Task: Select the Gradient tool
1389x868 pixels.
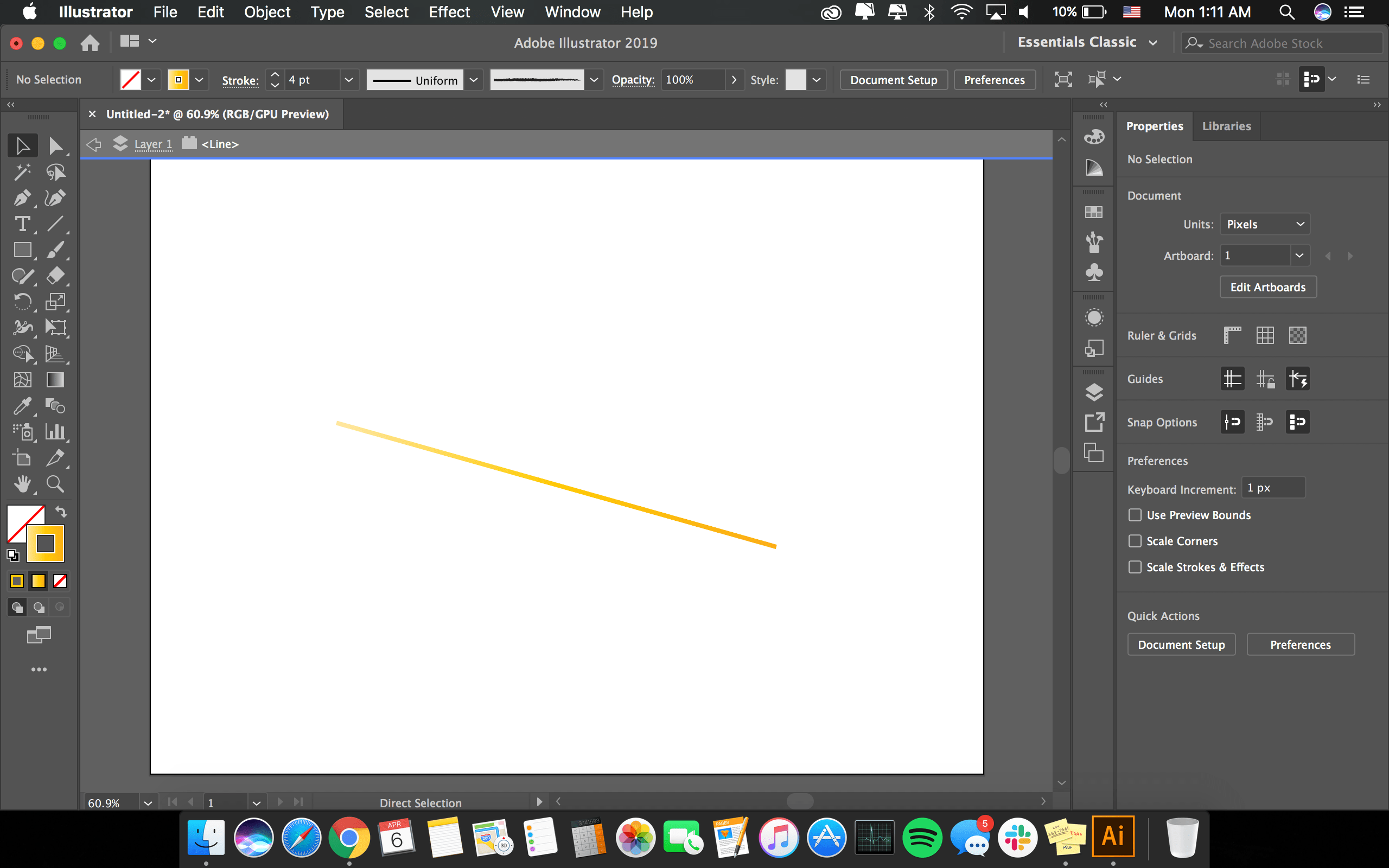Action: 56,379
